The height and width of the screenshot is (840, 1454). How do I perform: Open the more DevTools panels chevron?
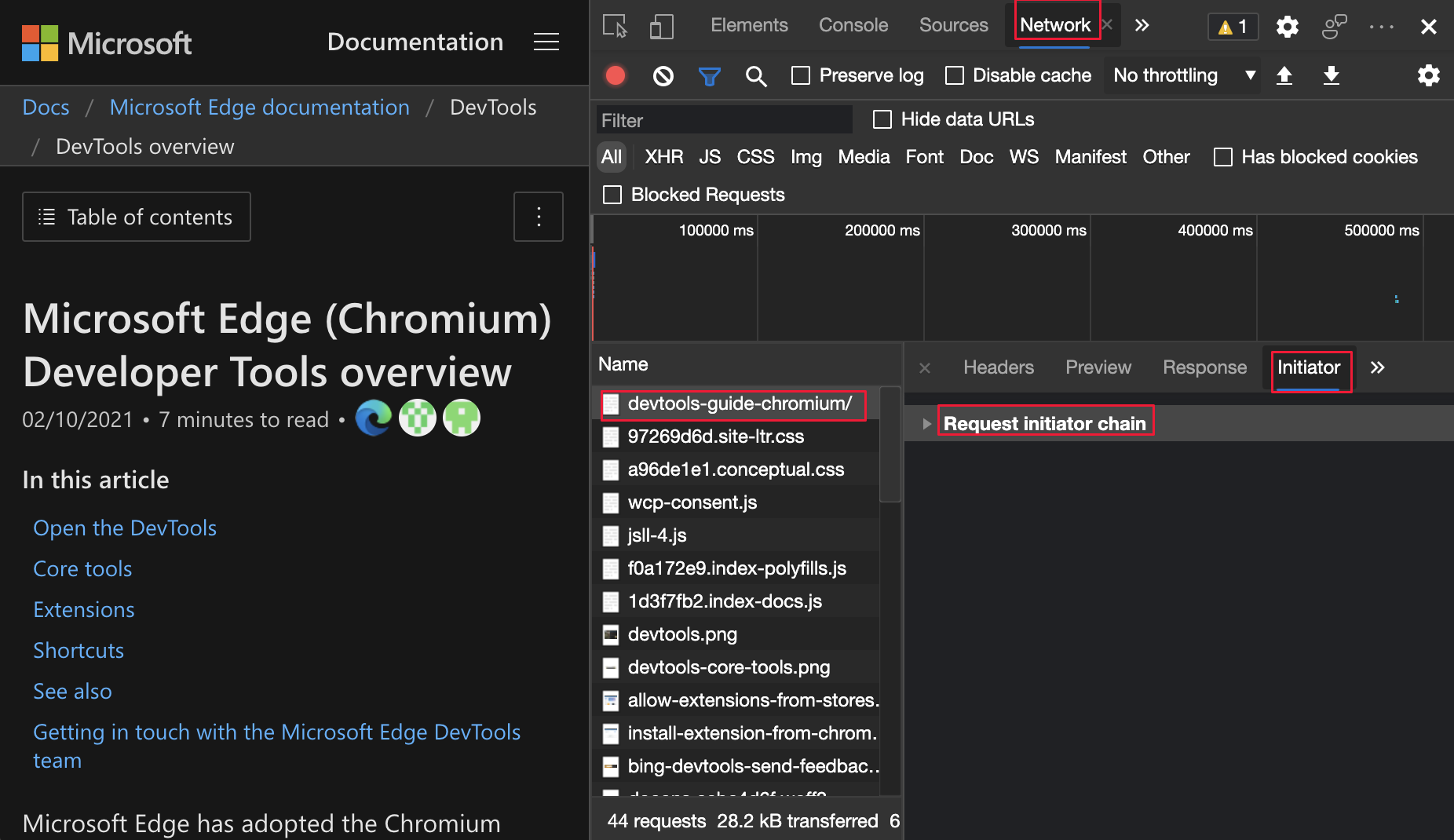click(1142, 24)
